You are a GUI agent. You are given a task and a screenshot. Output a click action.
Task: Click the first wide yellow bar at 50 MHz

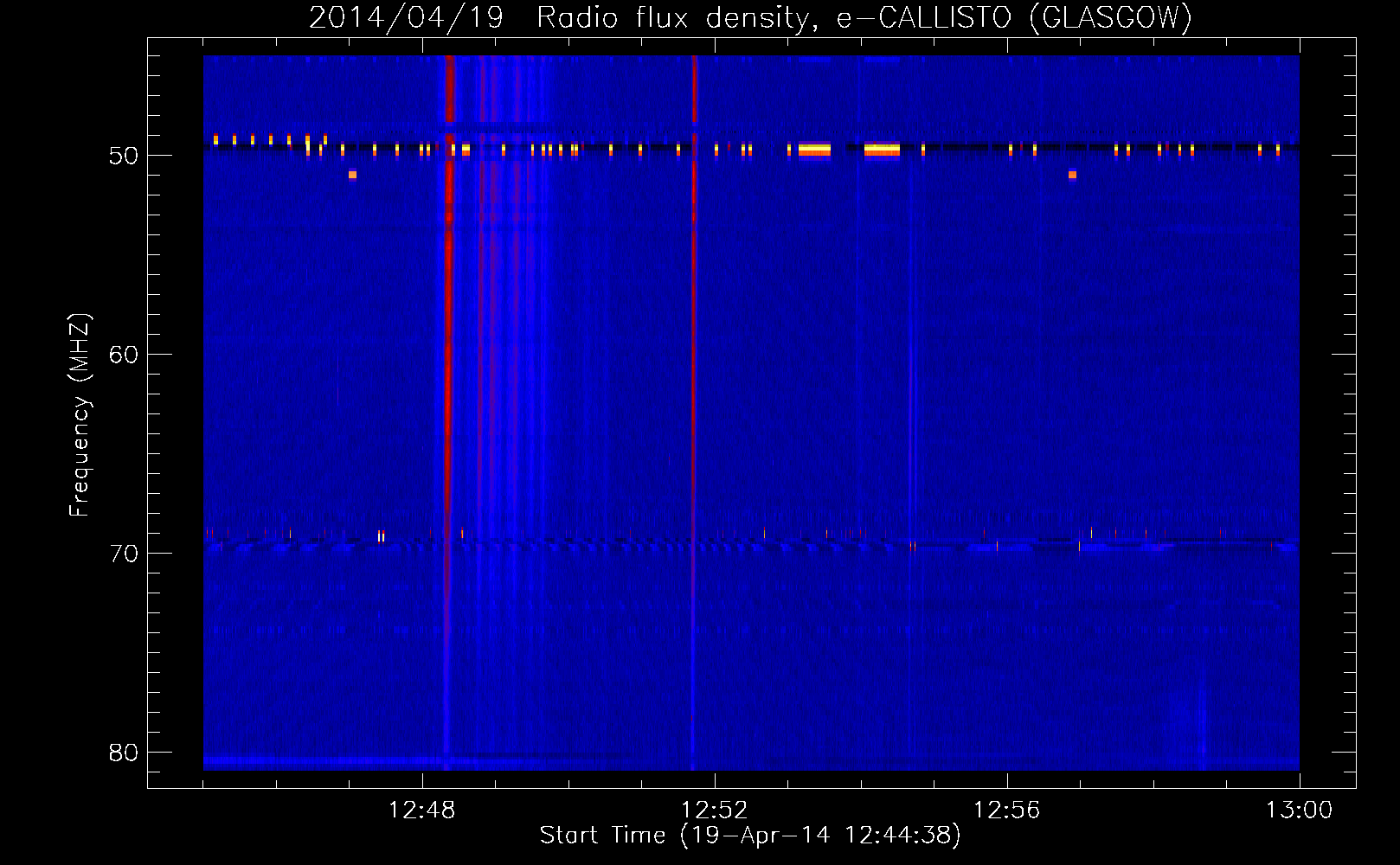pos(814,151)
